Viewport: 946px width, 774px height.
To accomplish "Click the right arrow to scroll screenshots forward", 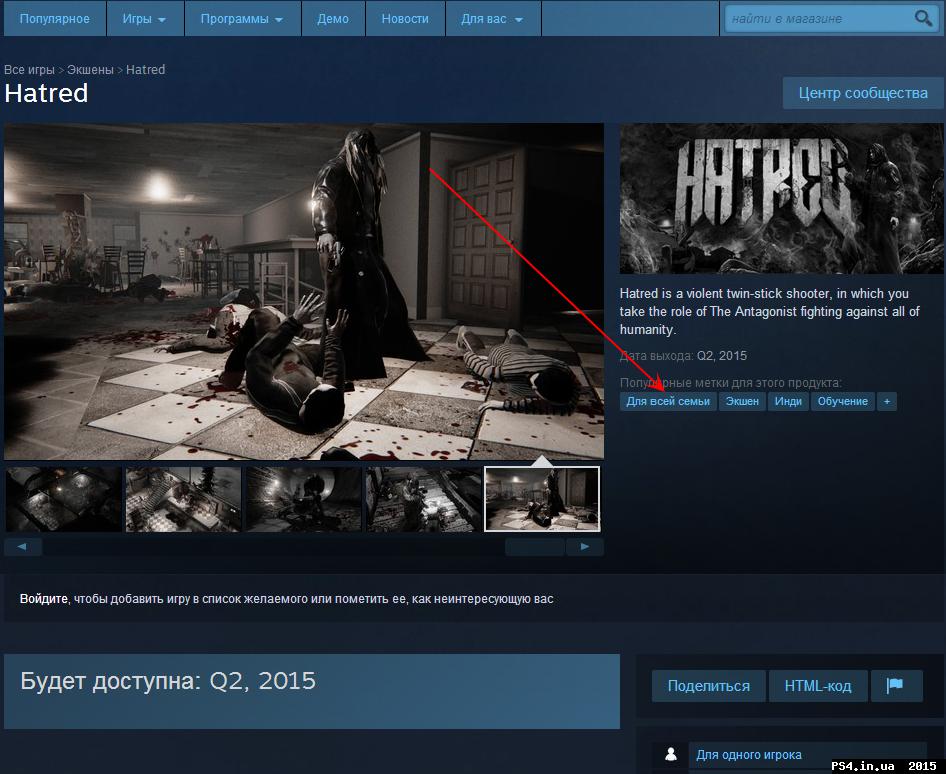I will (x=585, y=546).
